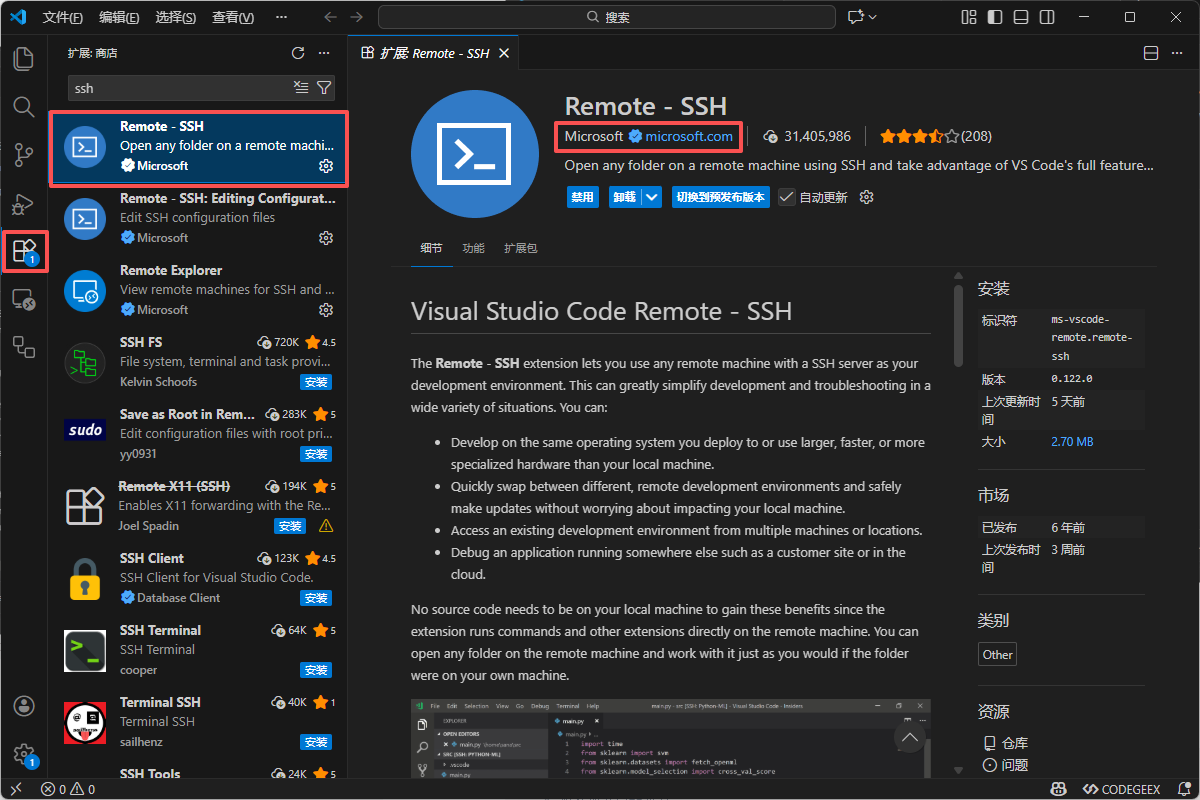Open the Search view in activity bar

(23, 106)
